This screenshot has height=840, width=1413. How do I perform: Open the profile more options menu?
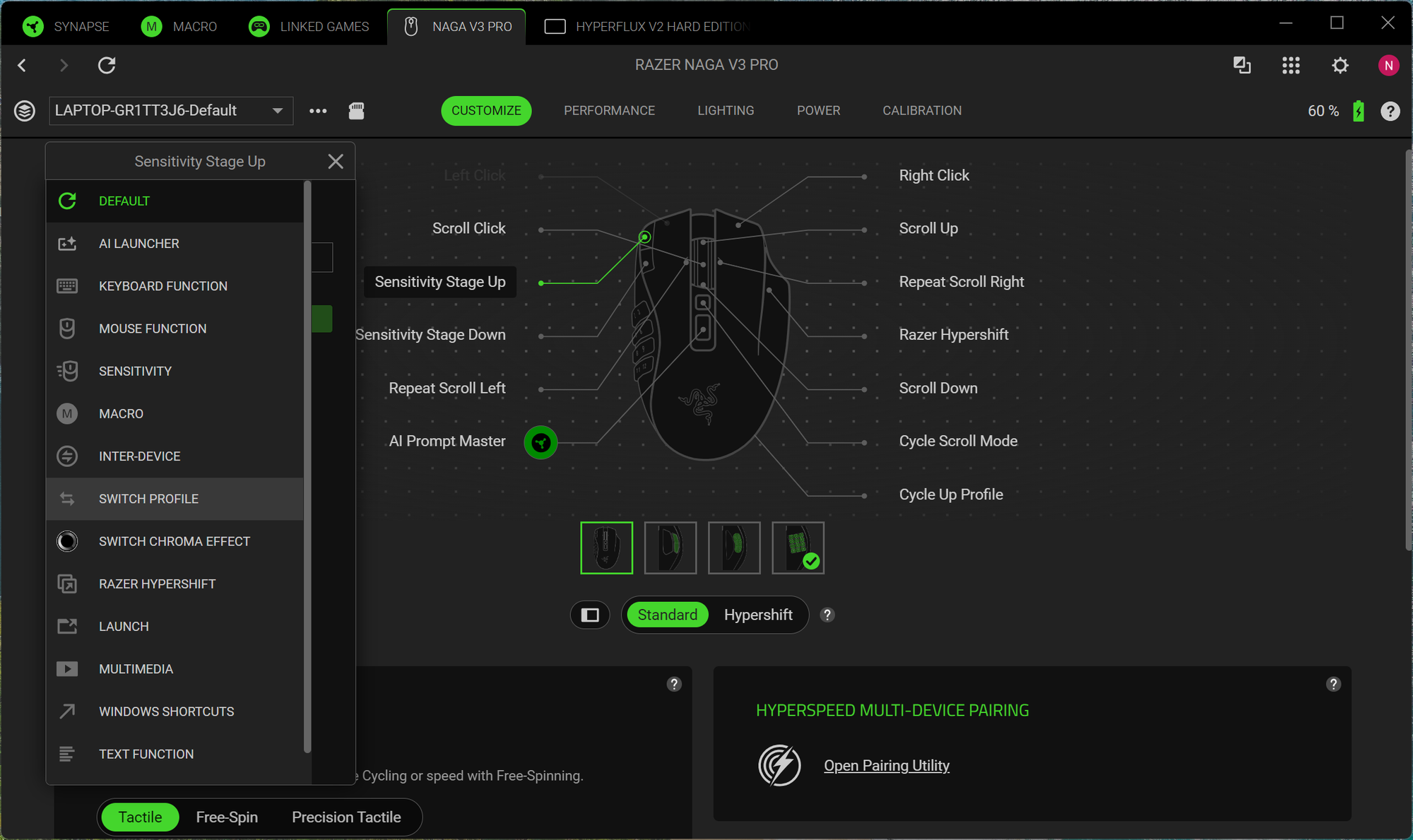pos(318,111)
